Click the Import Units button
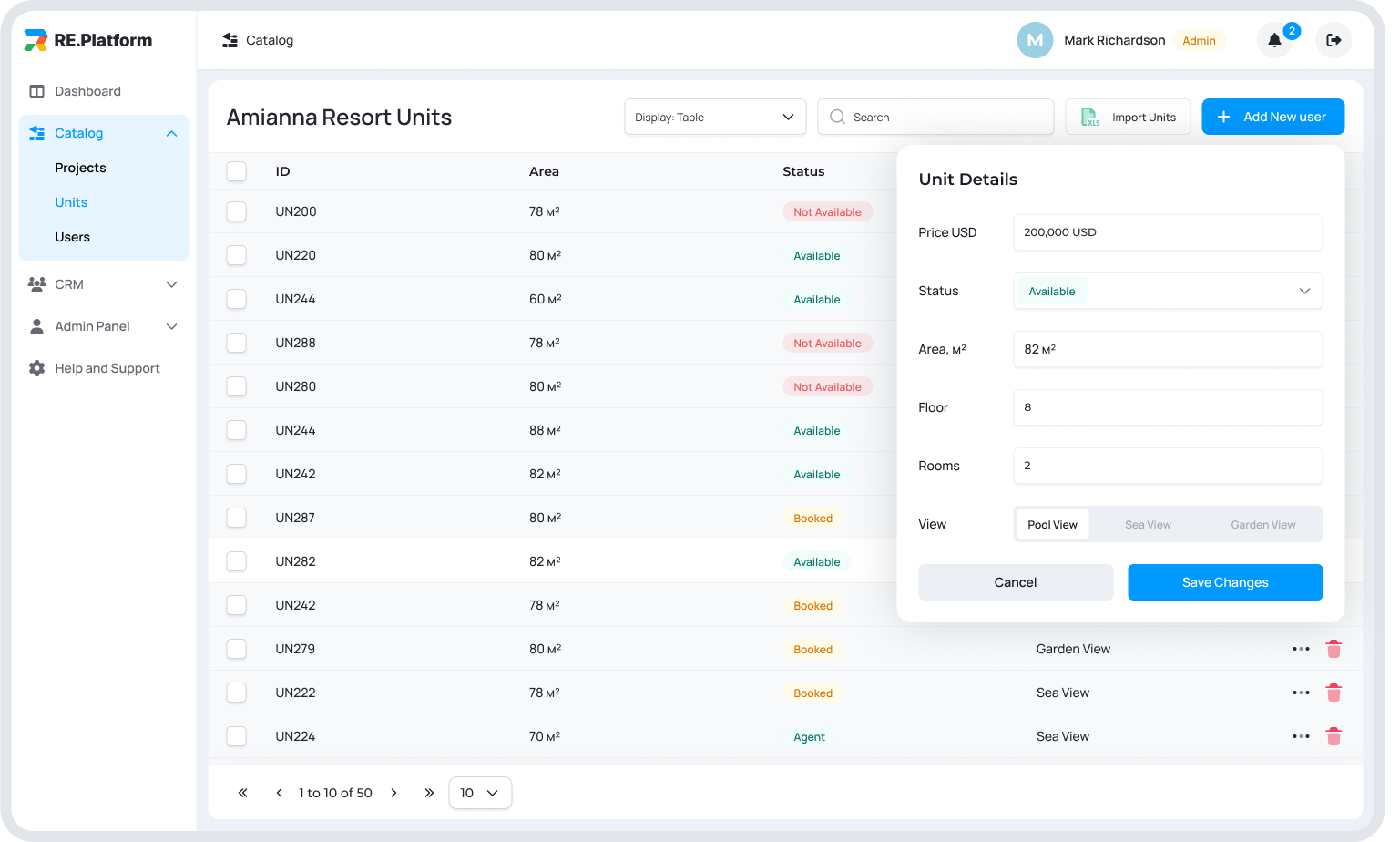 point(1128,117)
